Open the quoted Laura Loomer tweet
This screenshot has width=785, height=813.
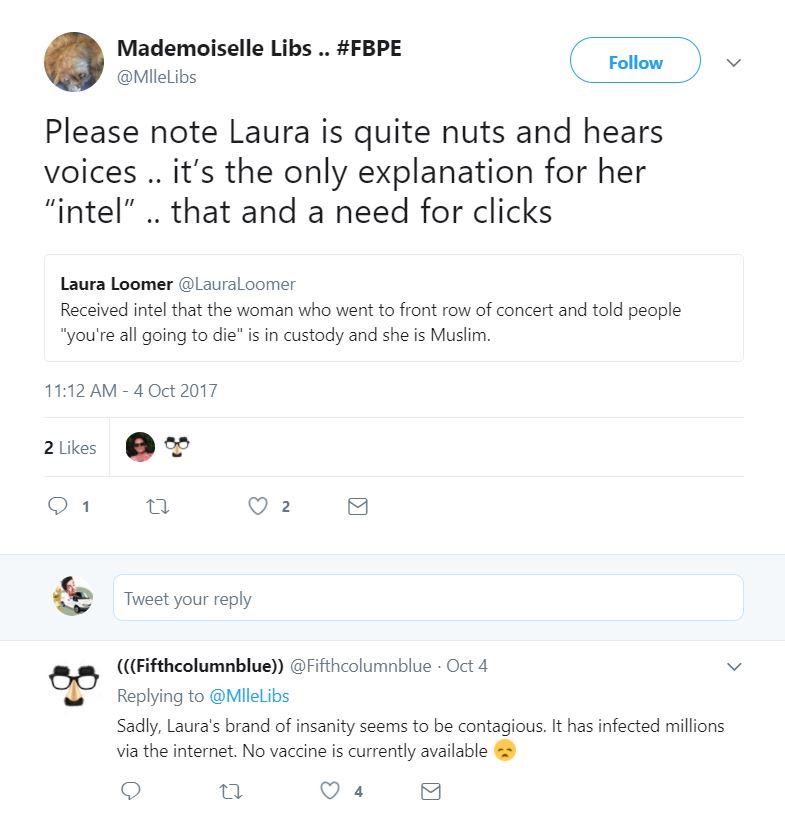point(393,308)
